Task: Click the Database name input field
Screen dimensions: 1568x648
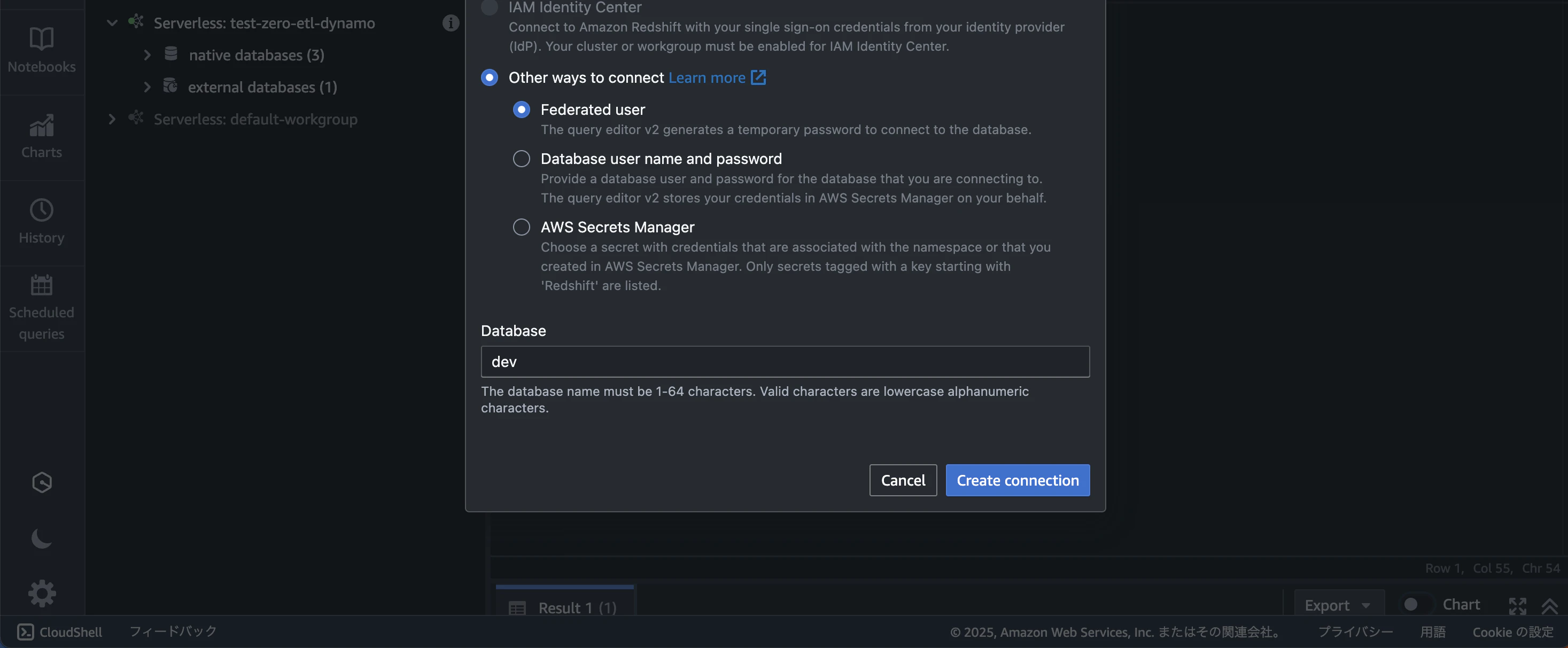Action: 785,362
